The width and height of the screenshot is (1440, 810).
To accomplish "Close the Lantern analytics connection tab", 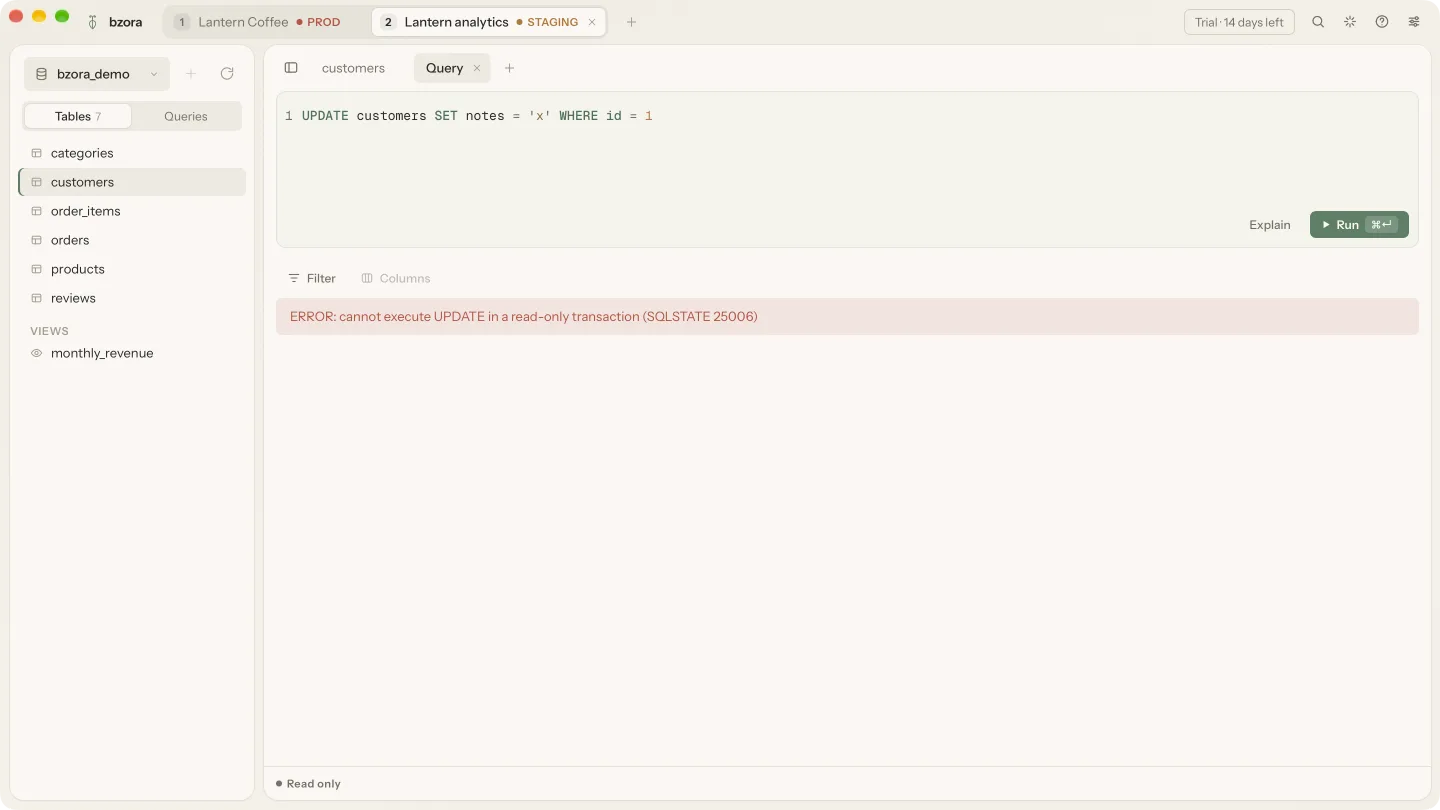I will (x=592, y=22).
